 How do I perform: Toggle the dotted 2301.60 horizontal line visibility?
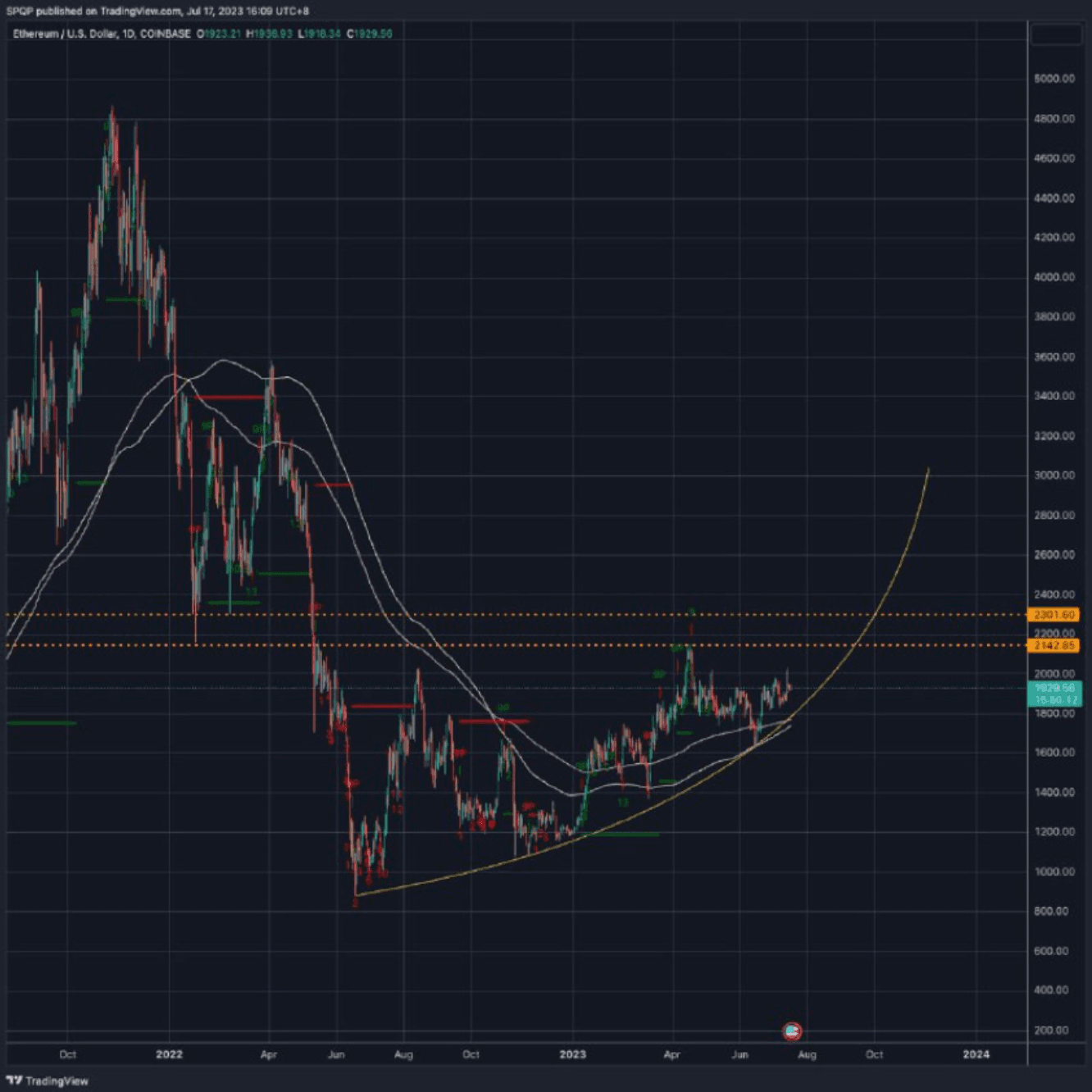(x=492, y=612)
